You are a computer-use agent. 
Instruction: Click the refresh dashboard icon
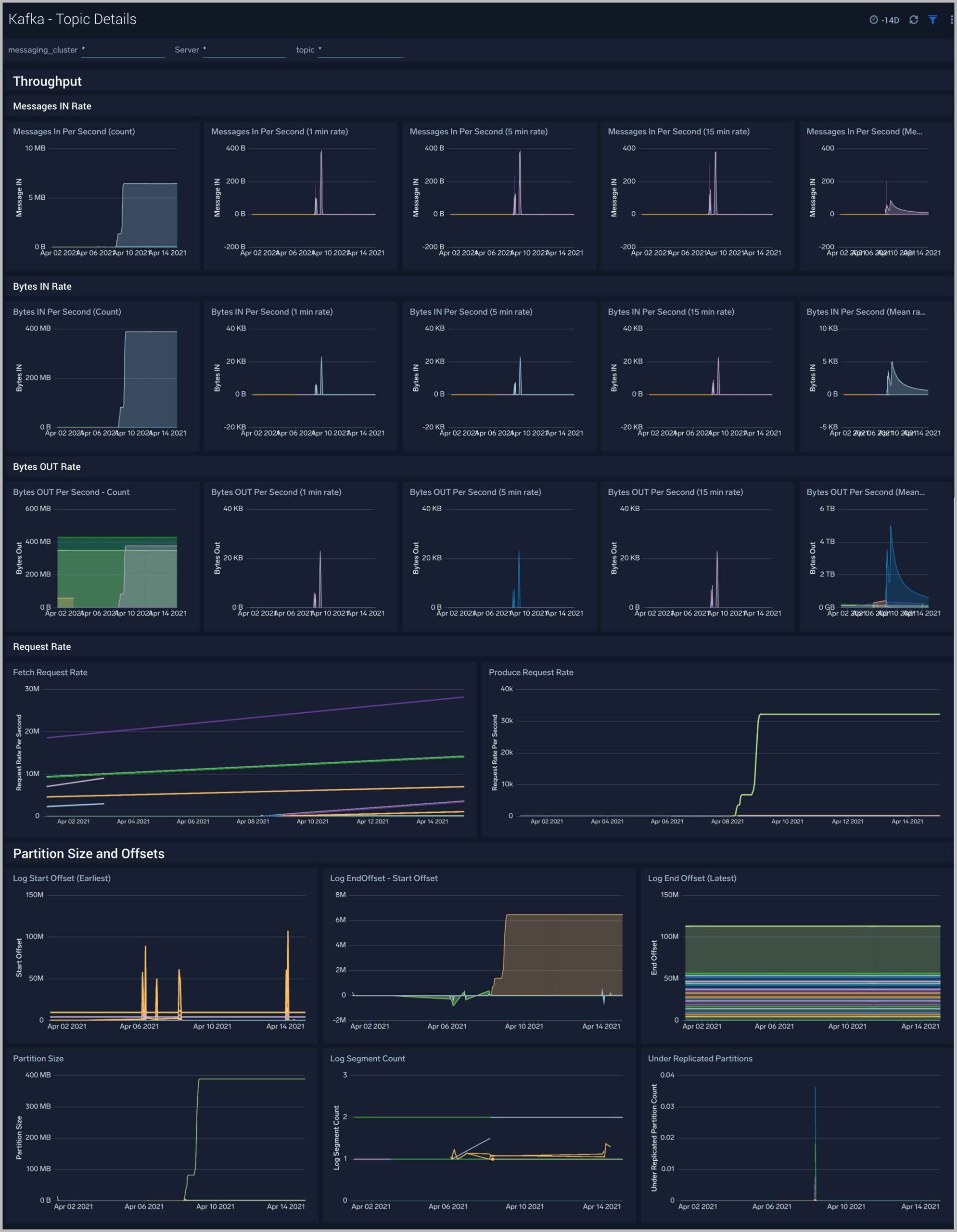tap(914, 20)
